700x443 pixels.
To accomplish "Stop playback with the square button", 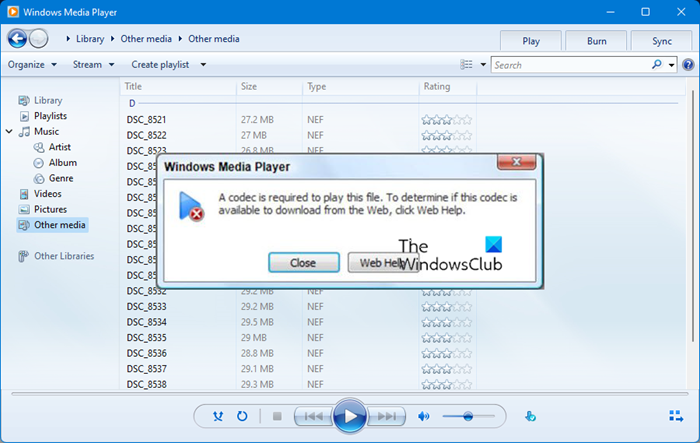I will (277, 416).
